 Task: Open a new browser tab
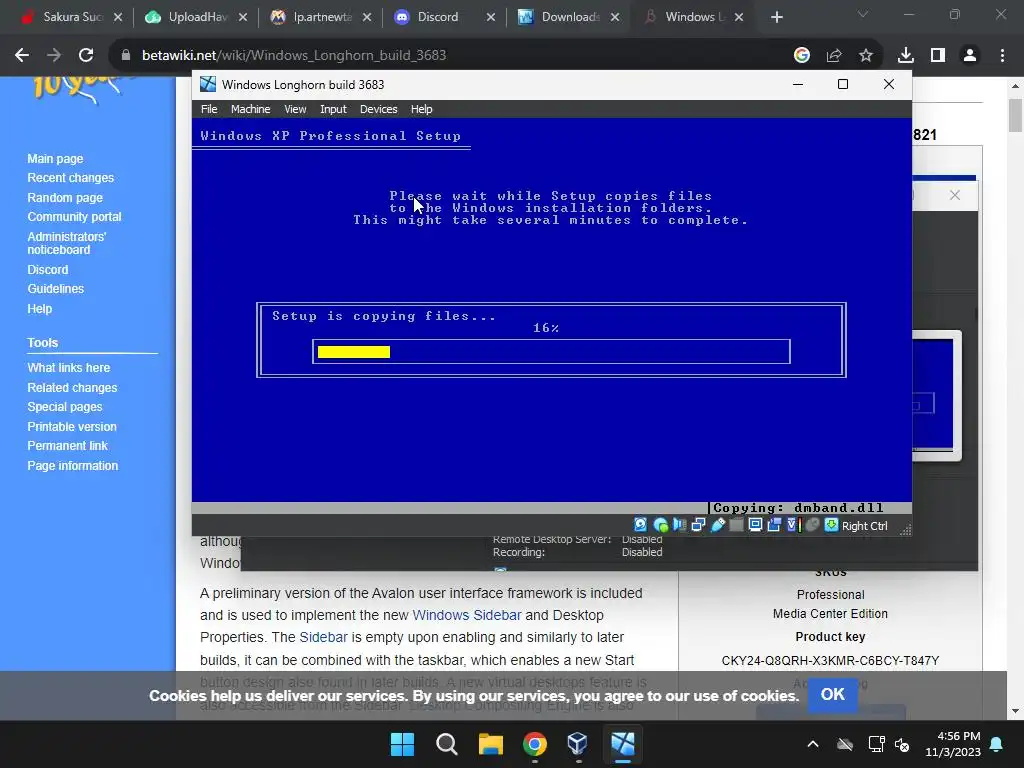click(776, 17)
